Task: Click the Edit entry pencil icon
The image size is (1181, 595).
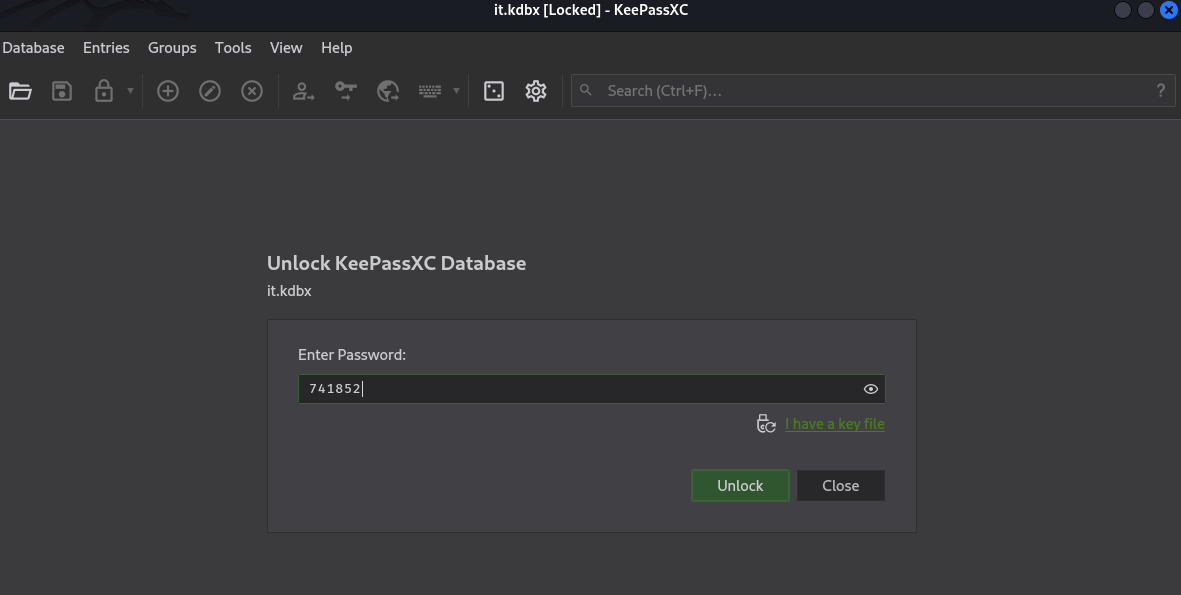Action: (209, 91)
